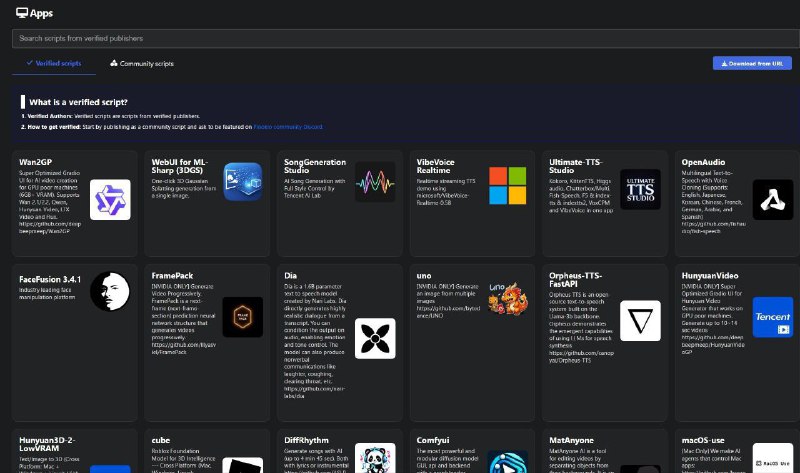Click Download from URL button
This screenshot has width=800, height=473.
click(x=752, y=63)
